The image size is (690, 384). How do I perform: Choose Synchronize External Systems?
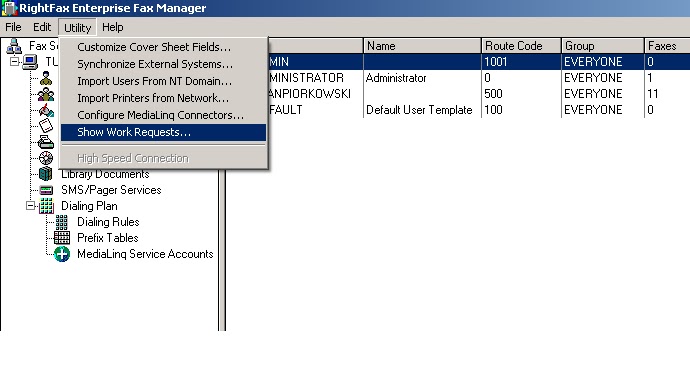point(163,64)
